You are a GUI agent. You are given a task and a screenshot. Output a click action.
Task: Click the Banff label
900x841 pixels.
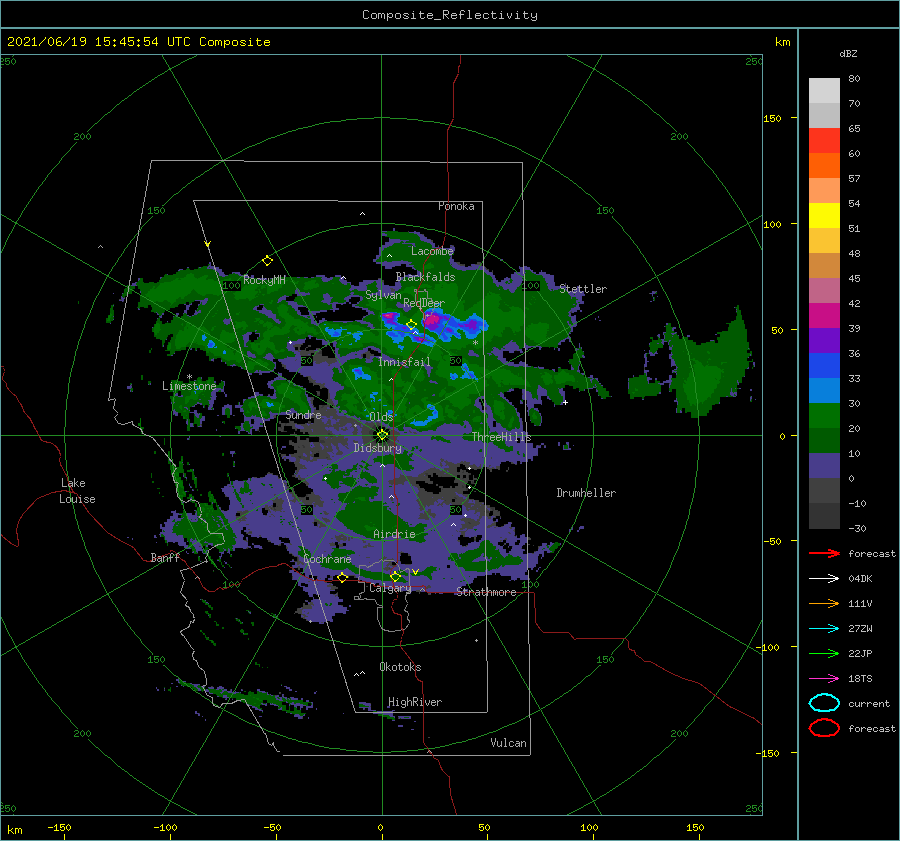coord(165,558)
